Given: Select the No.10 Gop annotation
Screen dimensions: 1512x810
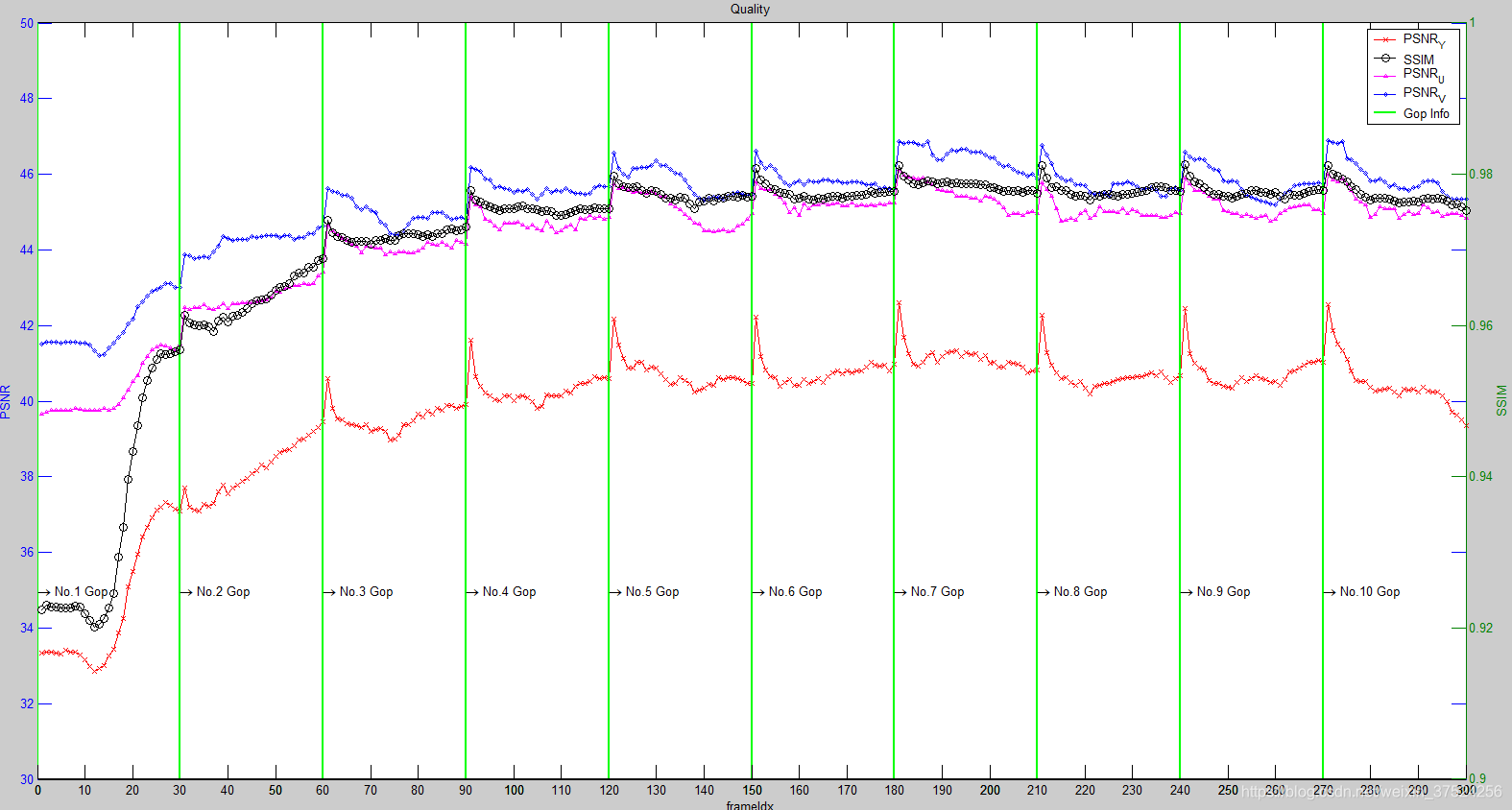Looking at the screenshot, I should pos(1362,592).
